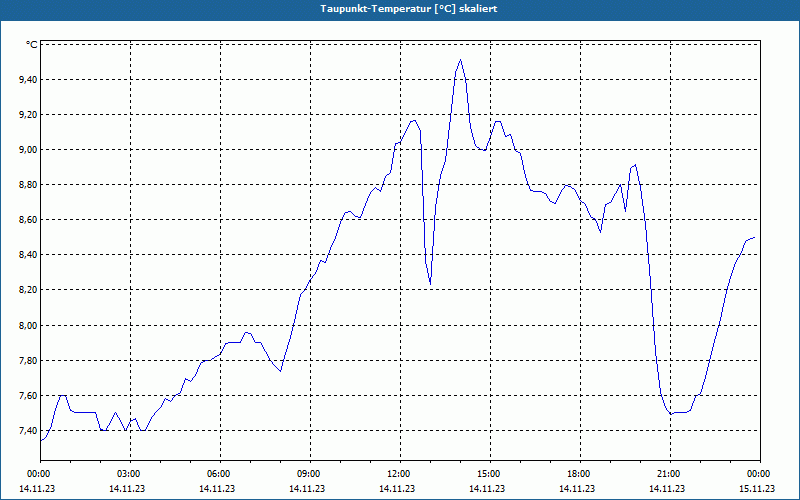Viewport: 800px width, 500px height.
Task: Click the 9,00 y-axis label
Action: pos(29,149)
